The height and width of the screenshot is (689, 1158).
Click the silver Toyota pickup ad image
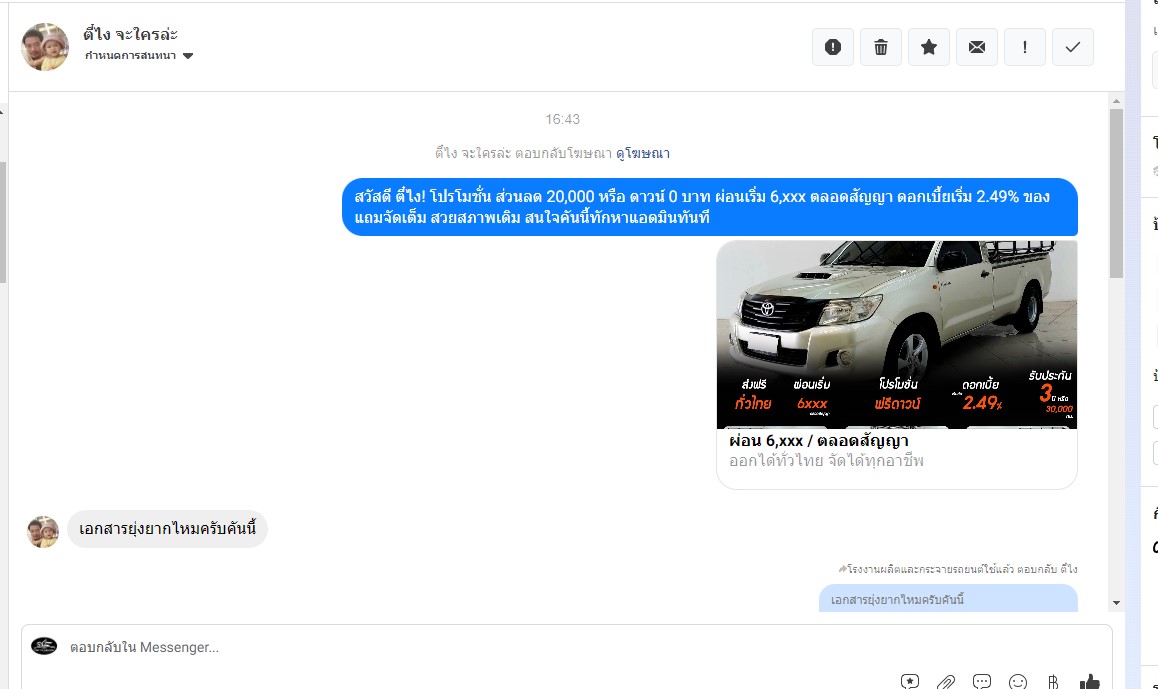(897, 334)
